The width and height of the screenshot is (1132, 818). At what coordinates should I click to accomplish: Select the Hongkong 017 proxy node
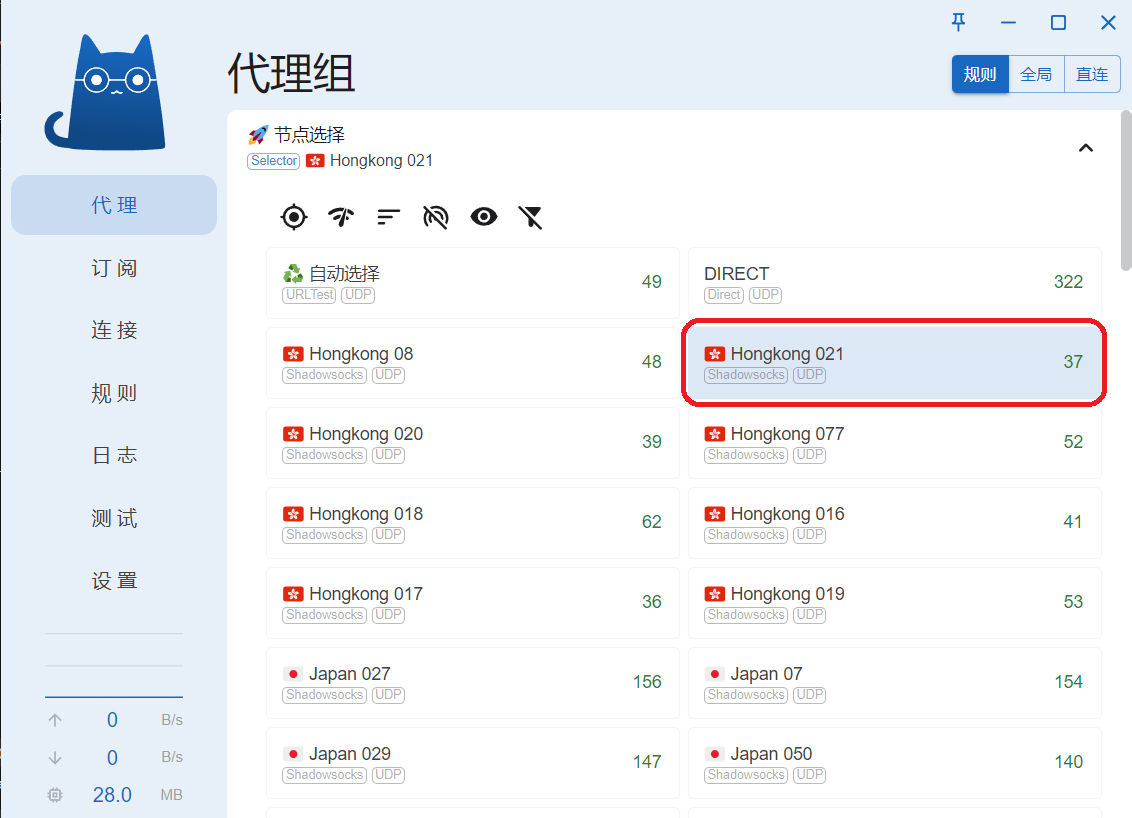coord(472,602)
